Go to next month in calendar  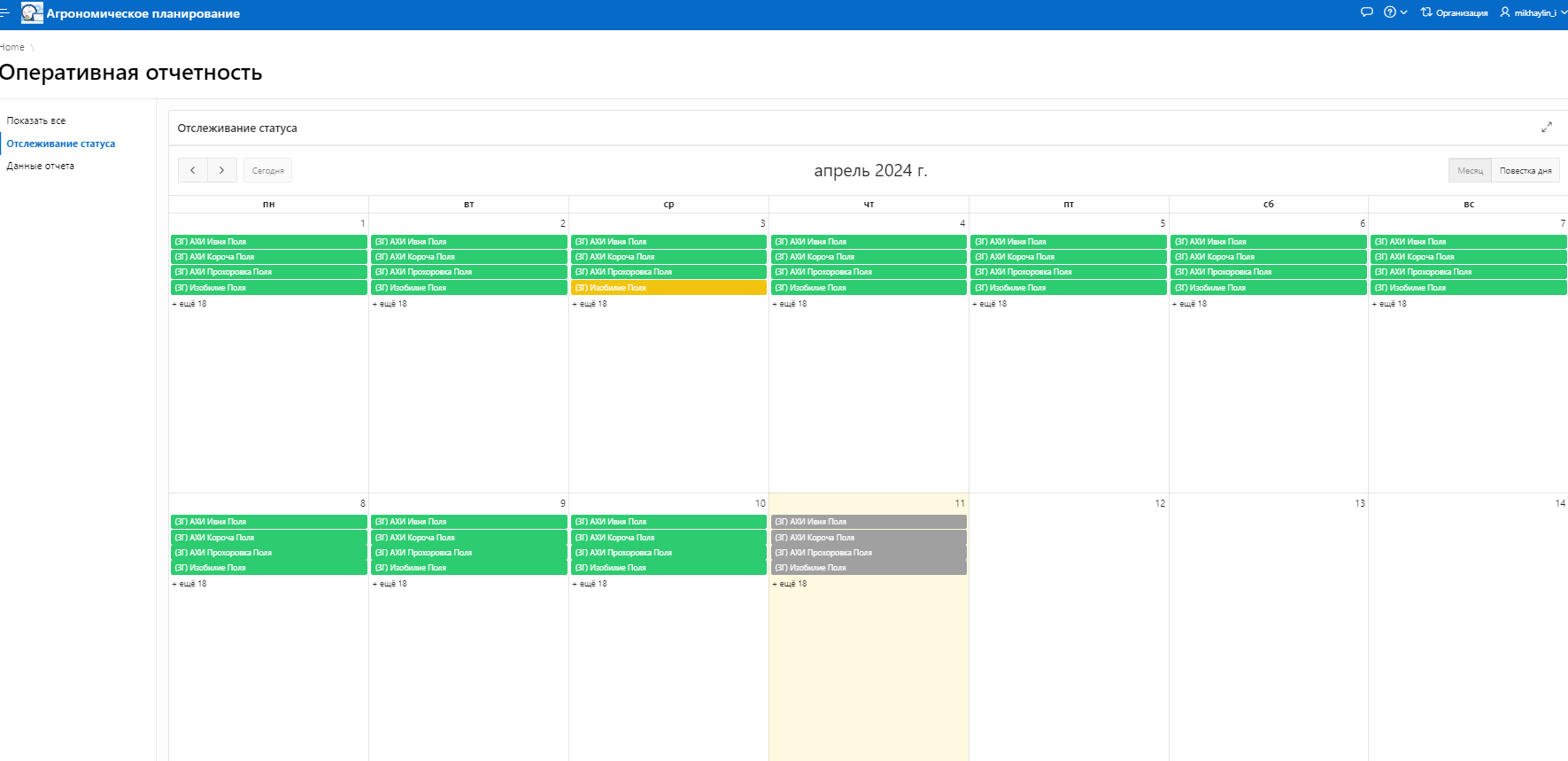pos(222,170)
